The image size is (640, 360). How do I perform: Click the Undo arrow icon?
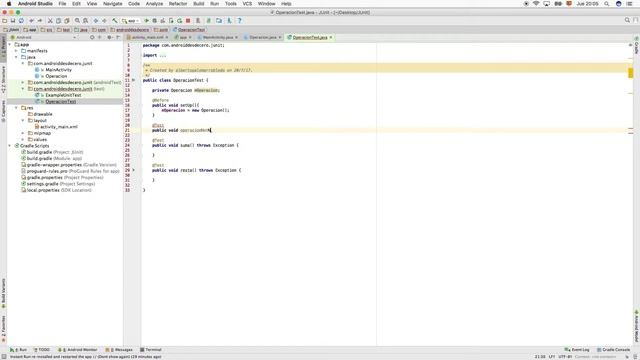31,20
